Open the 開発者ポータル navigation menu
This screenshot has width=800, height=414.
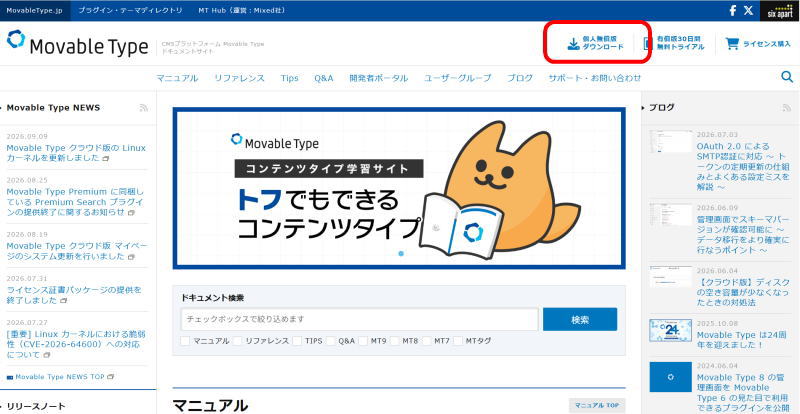[x=379, y=78]
